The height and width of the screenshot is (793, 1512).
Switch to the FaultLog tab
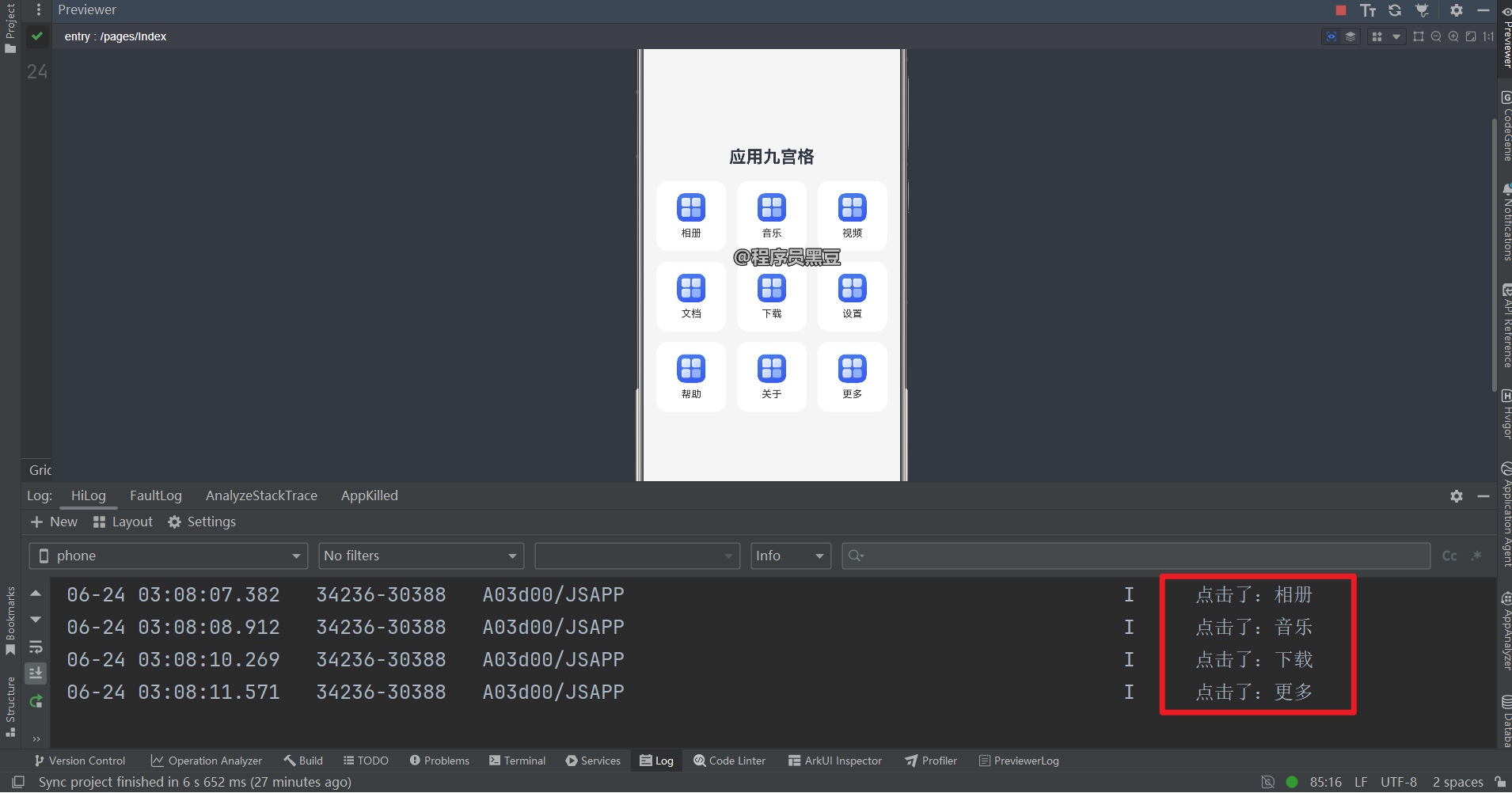[156, 495]
